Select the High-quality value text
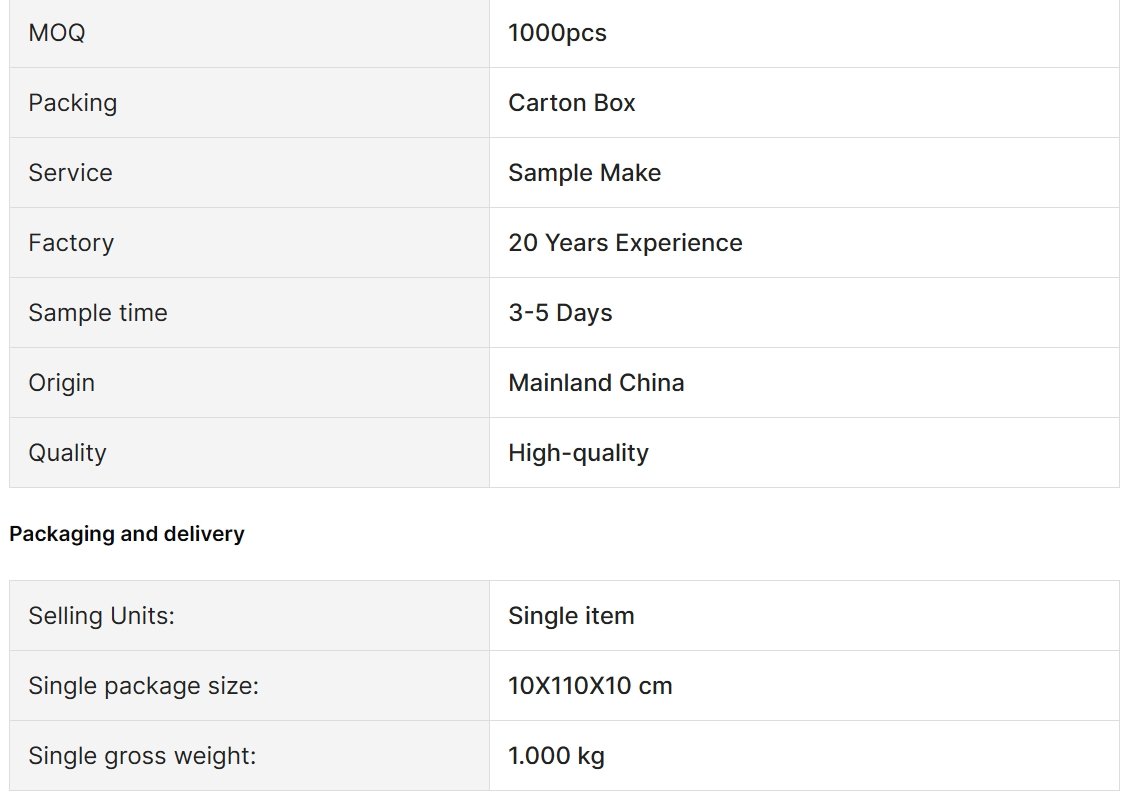This screenshot has height=799, width=1132. point(578,453)
